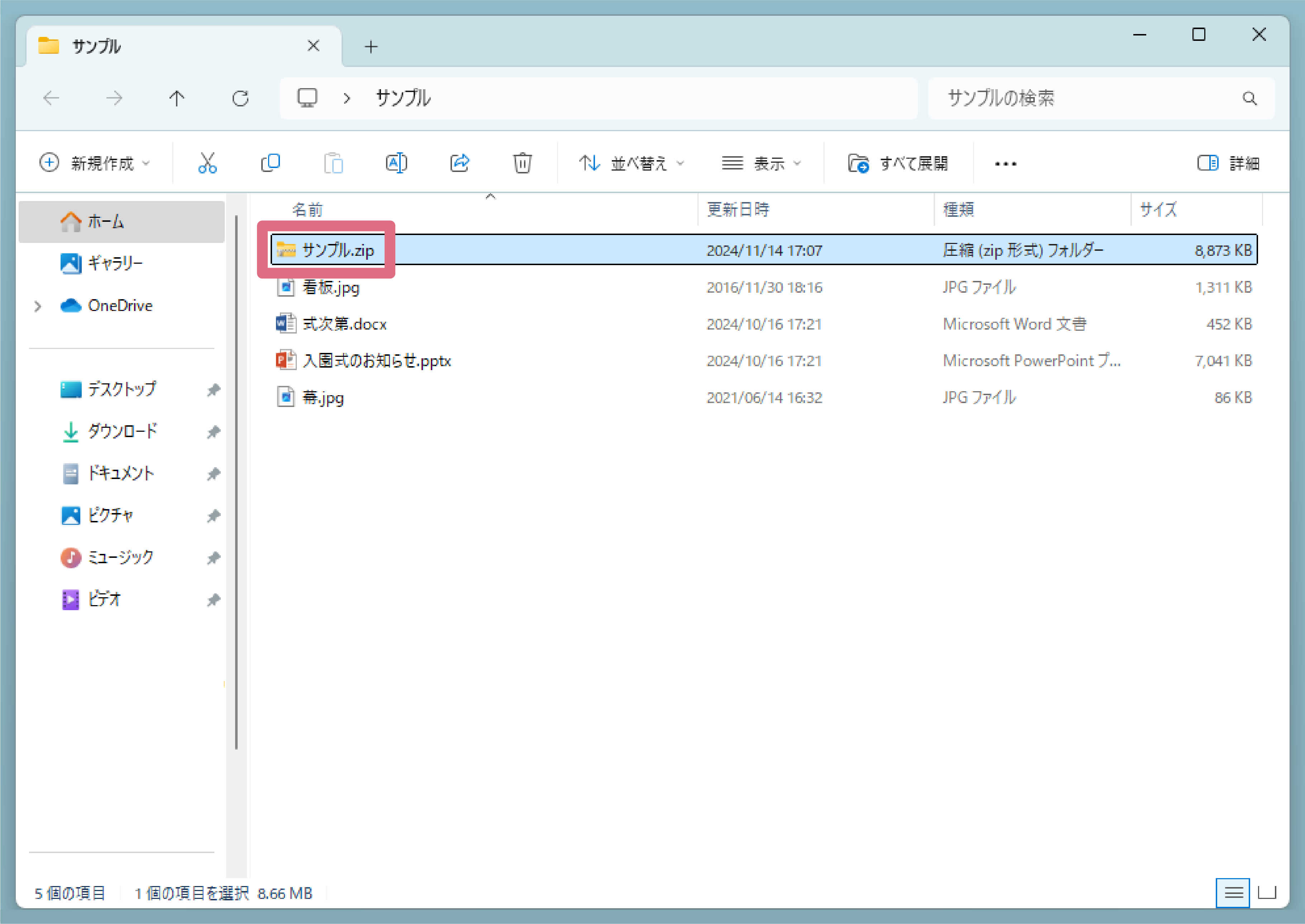
Task: Select the file 入園式のお知らせ.pptx
Action: [376, 361]
